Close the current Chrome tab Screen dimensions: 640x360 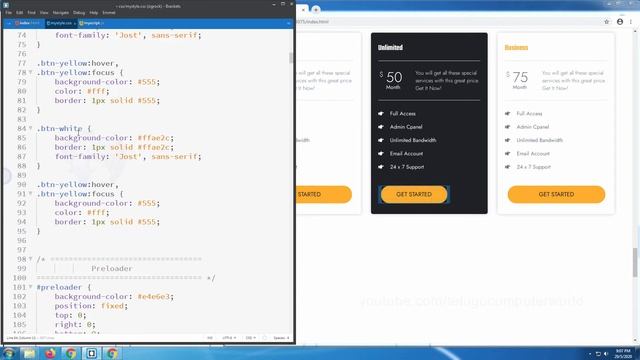coord(303,9)
